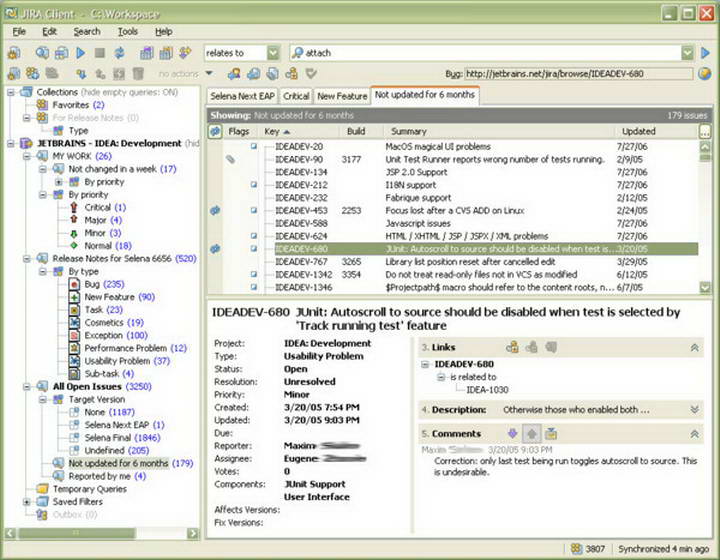Click the navigation tree horizontal scrollbar thumb
720x560 pixels.
77,533
